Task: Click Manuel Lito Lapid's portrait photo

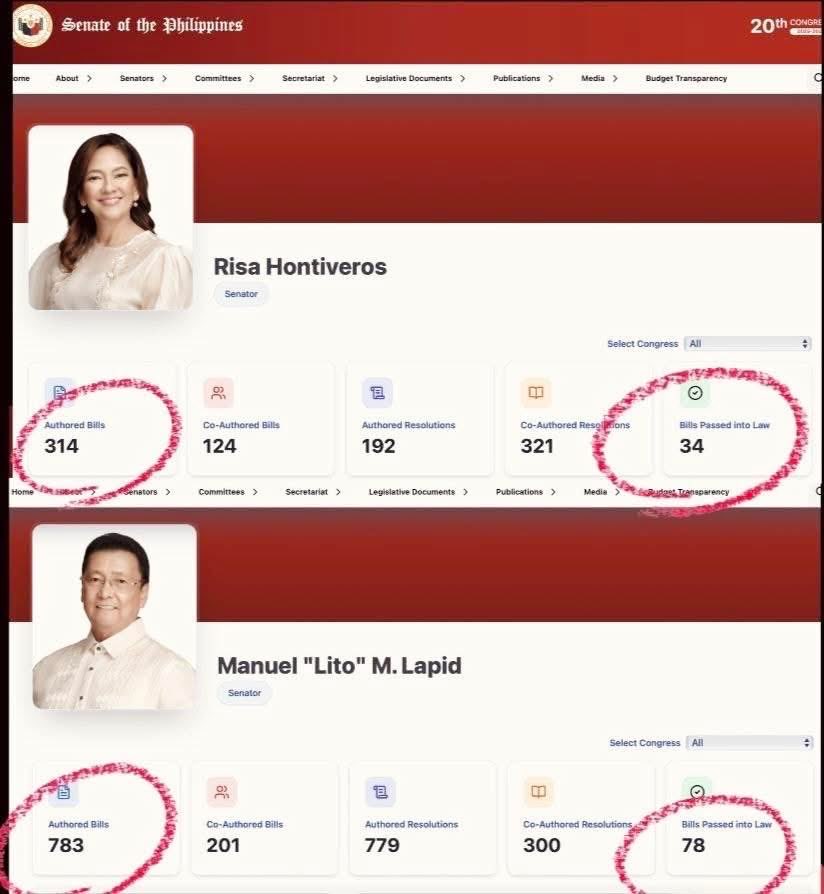Action: [x=115, y=617]
